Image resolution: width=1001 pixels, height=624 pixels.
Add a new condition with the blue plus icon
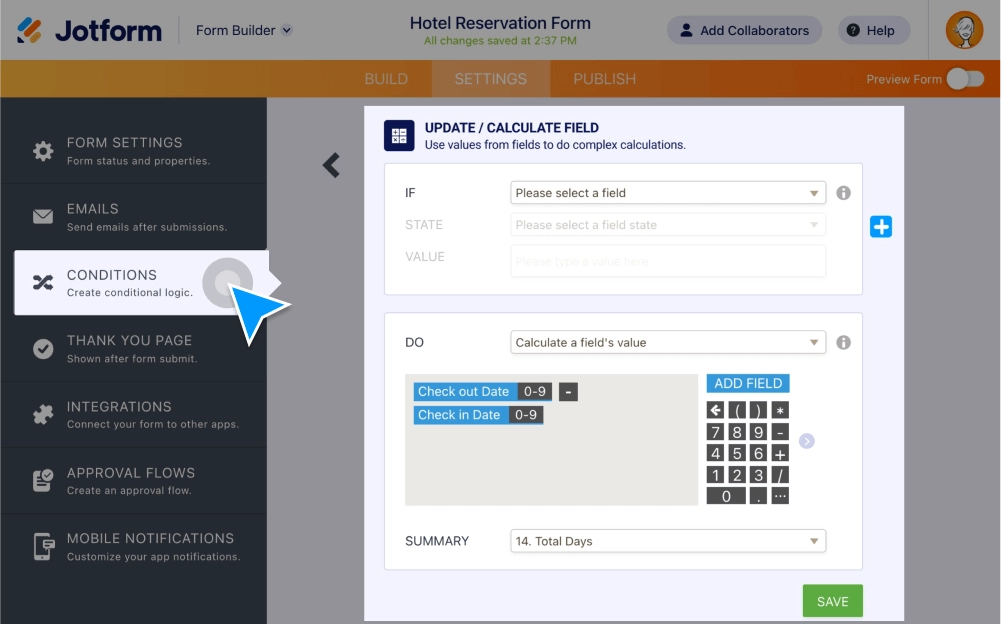point(881,226)
